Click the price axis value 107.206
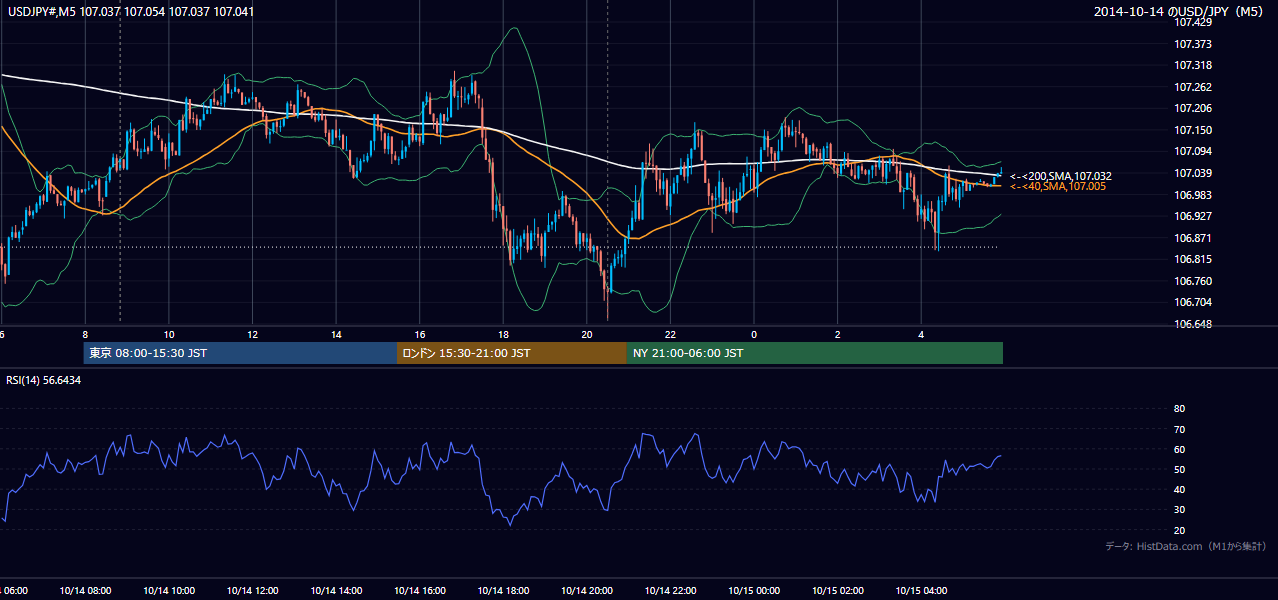The width and height of the screenshot is (1278, 600). pyautogui.click(x=1193, y=108)
